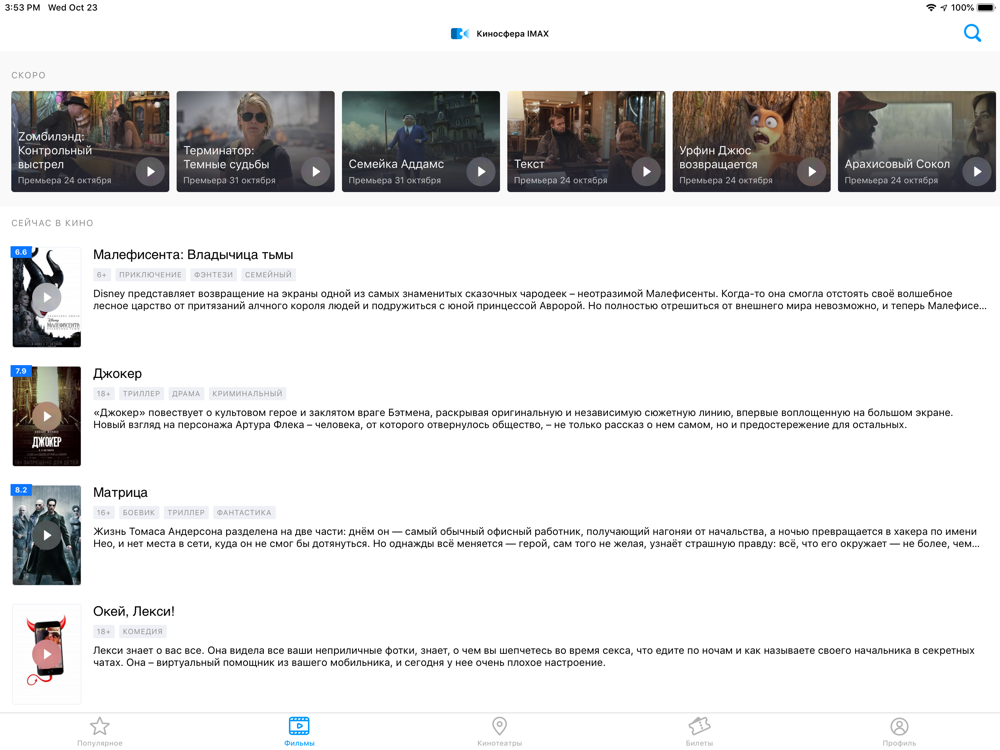Open the Профиль tab
Viewport: 1000px width, 750px height.
click(899, 731)
